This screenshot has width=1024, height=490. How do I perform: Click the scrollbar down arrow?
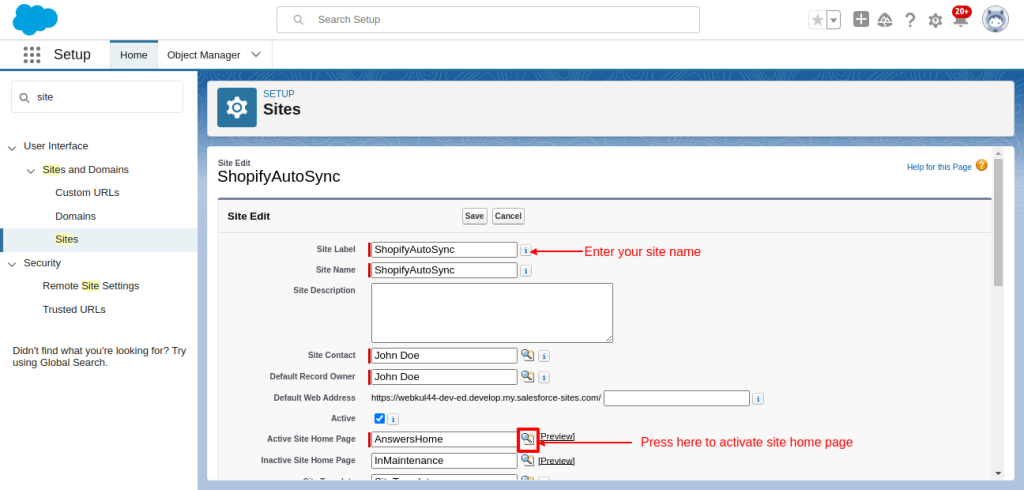(998, 473)
